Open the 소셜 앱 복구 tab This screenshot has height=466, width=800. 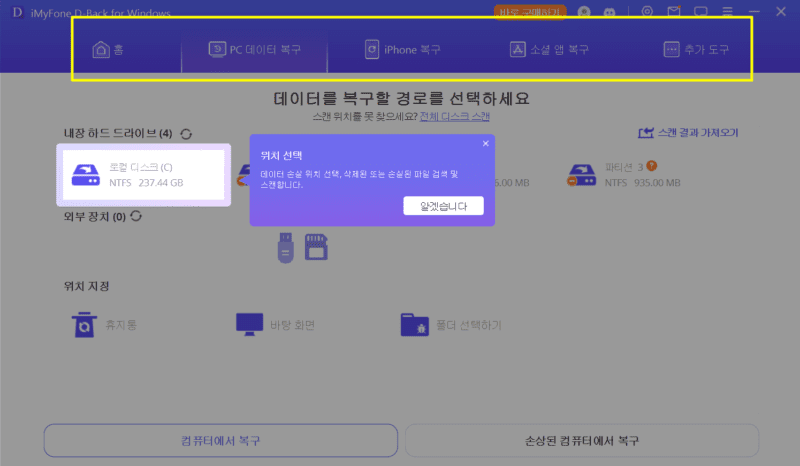[x=549, y=49]
